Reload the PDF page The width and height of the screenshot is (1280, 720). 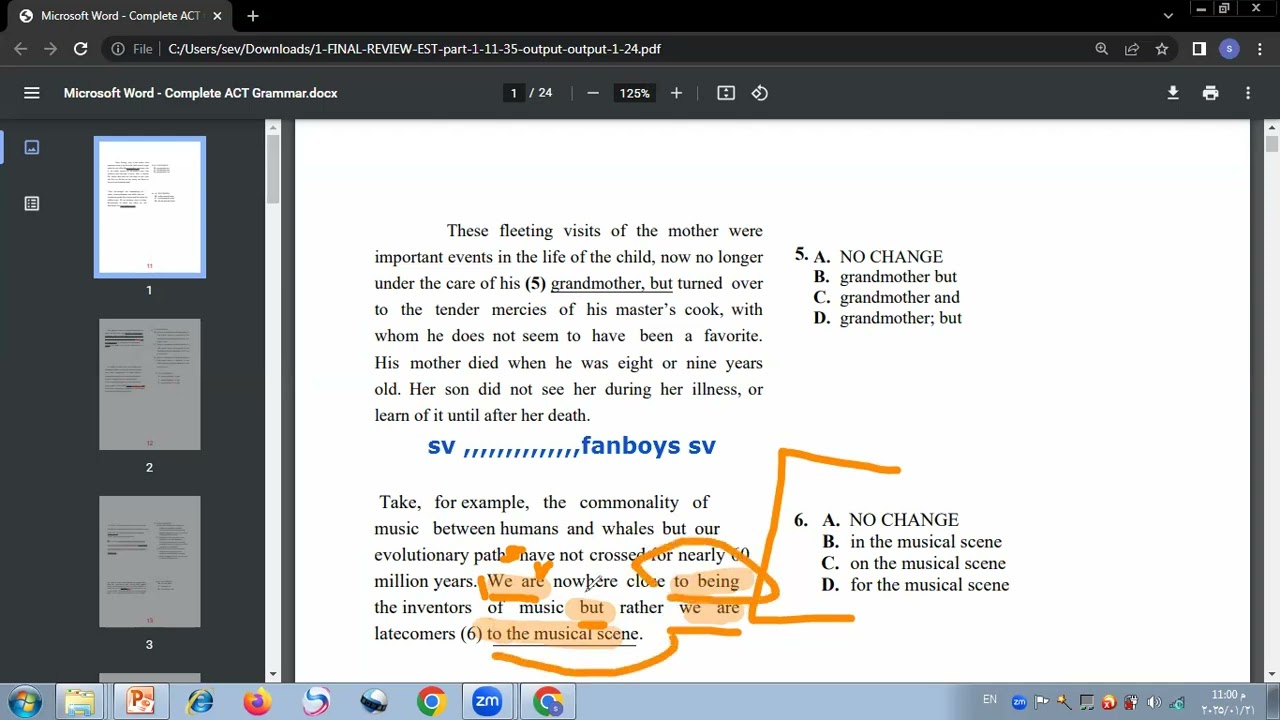coord(81,49)
